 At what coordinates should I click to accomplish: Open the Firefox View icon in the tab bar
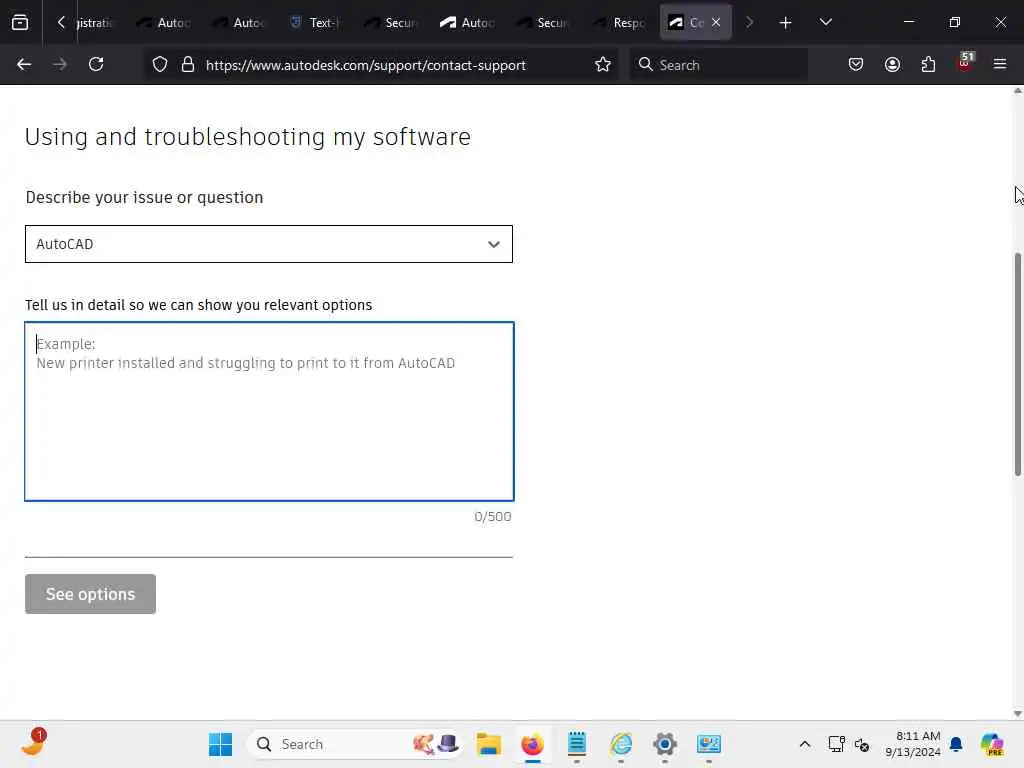pyautogui.click(x=20, y=22)
